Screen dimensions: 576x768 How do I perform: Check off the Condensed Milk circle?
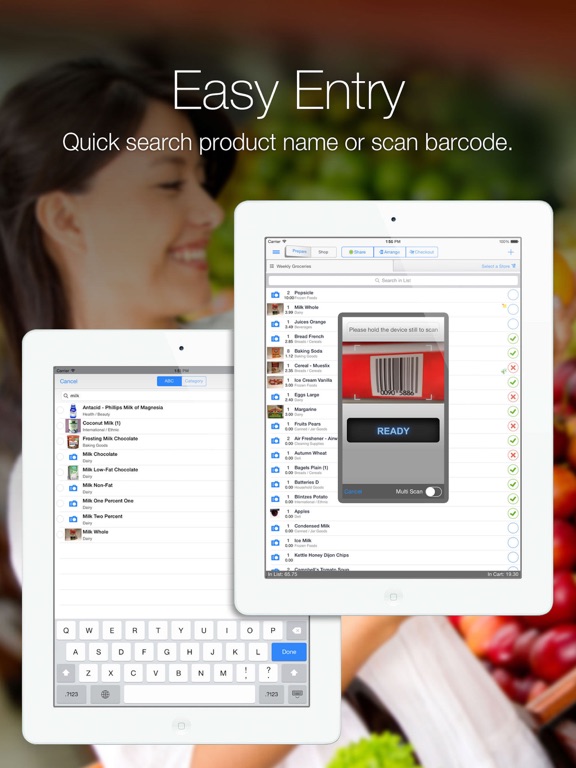click(512, 528)
